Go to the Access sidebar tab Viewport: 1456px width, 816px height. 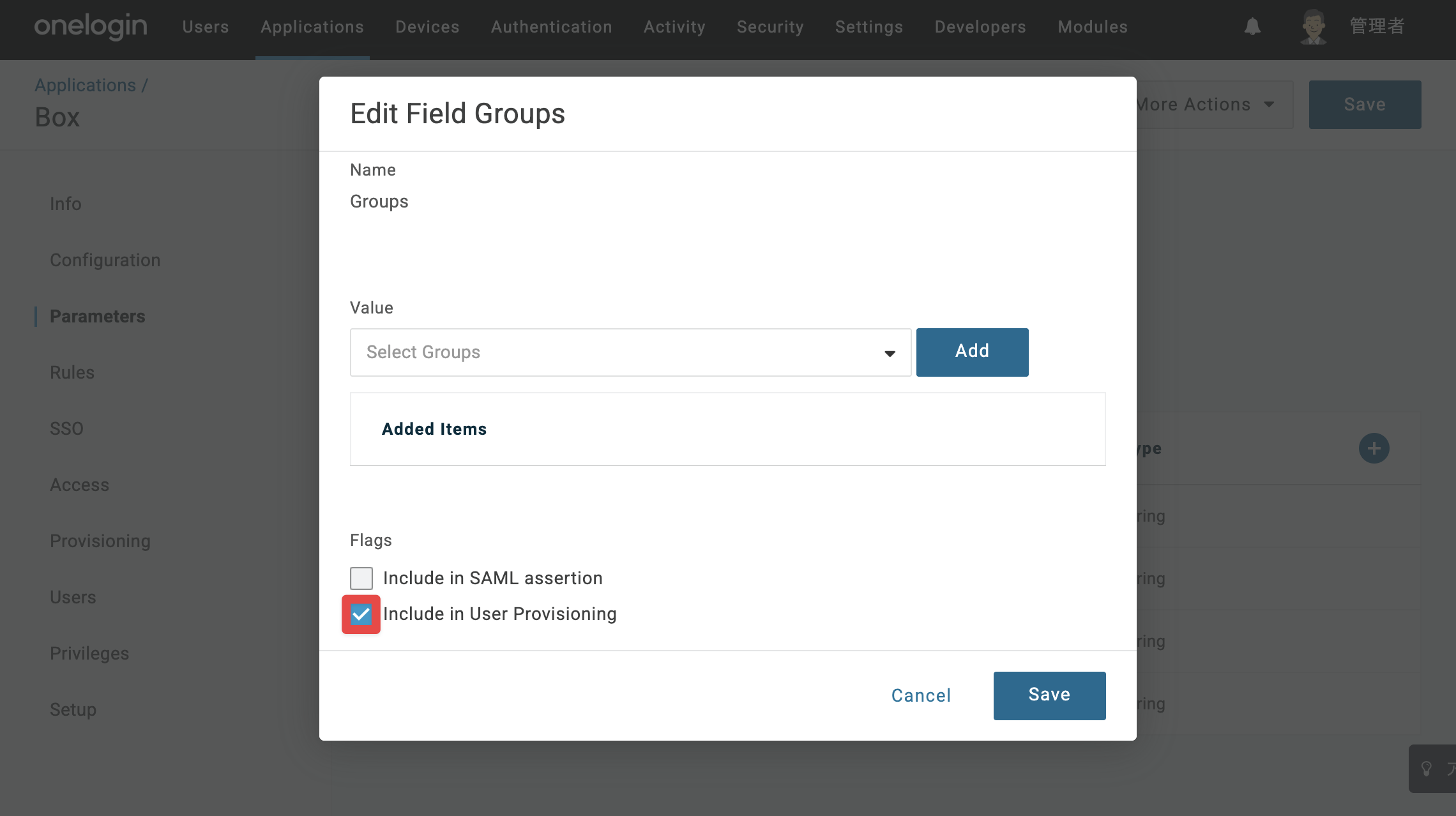click(x=80, y=485)
